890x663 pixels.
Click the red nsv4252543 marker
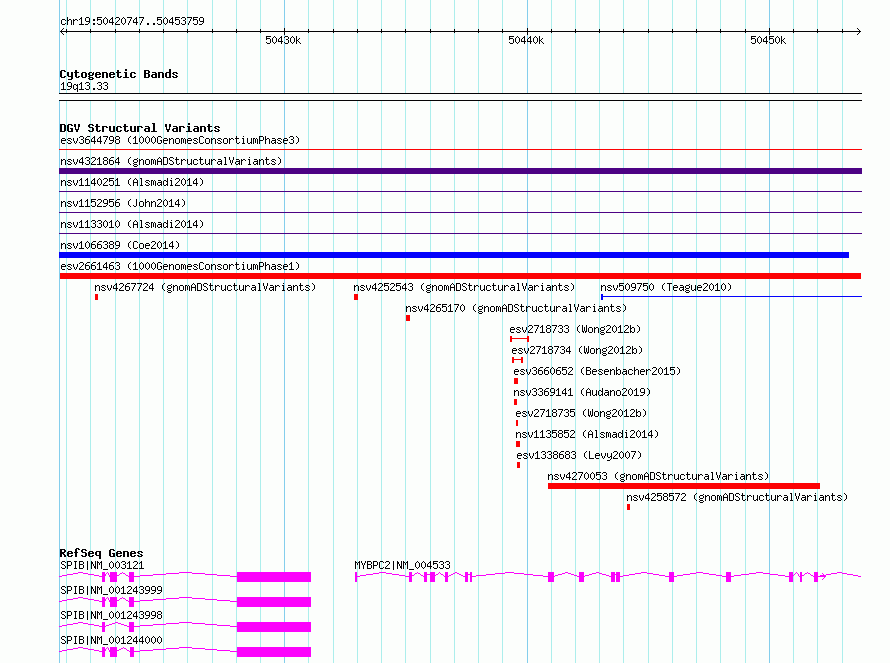356,297
